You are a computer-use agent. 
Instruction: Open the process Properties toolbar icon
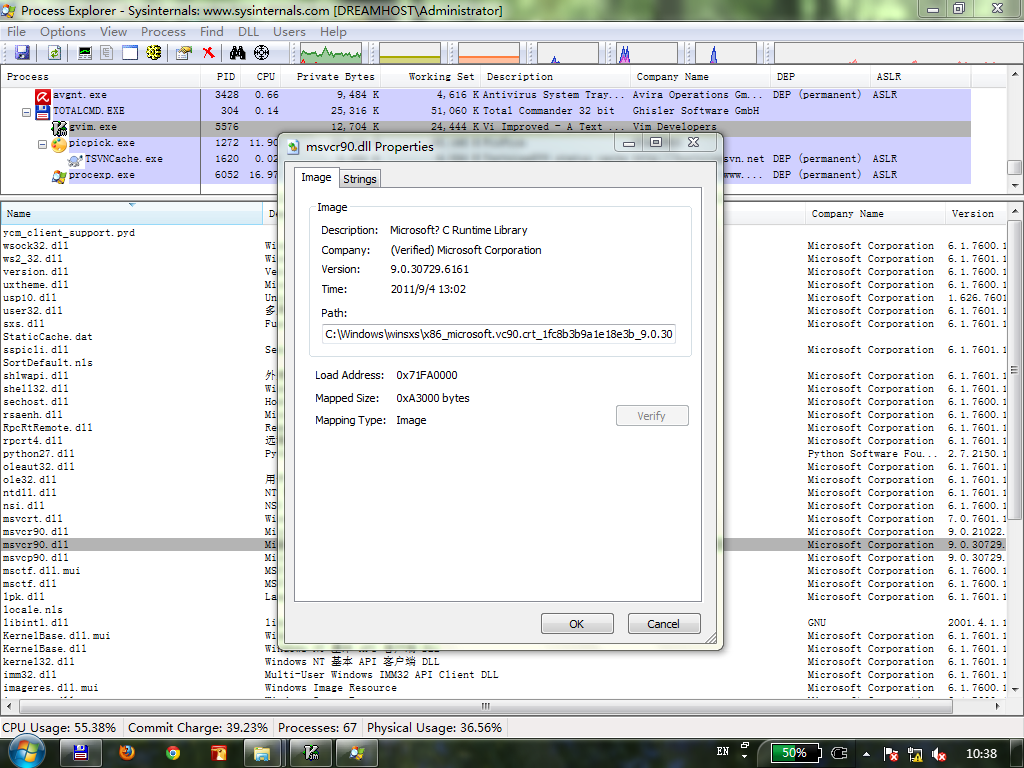point(184,53)
